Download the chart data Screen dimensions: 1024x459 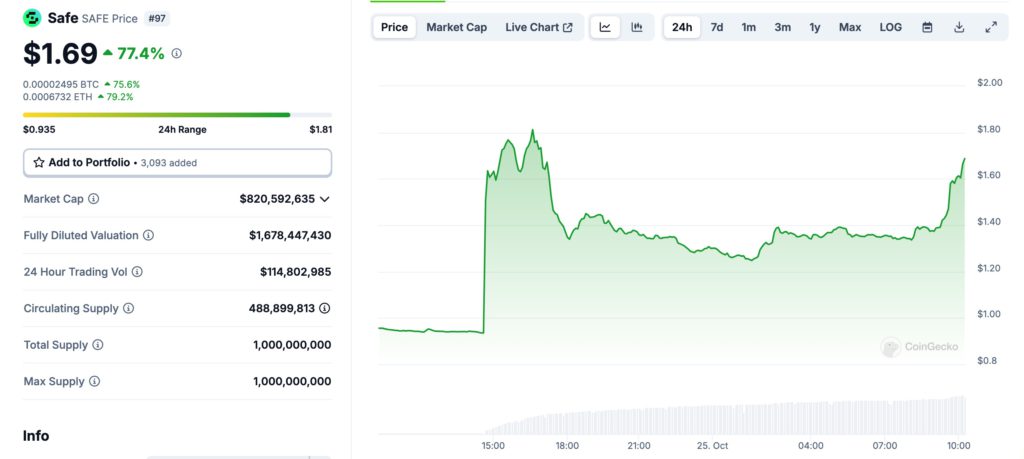click(x=959, y=27)
